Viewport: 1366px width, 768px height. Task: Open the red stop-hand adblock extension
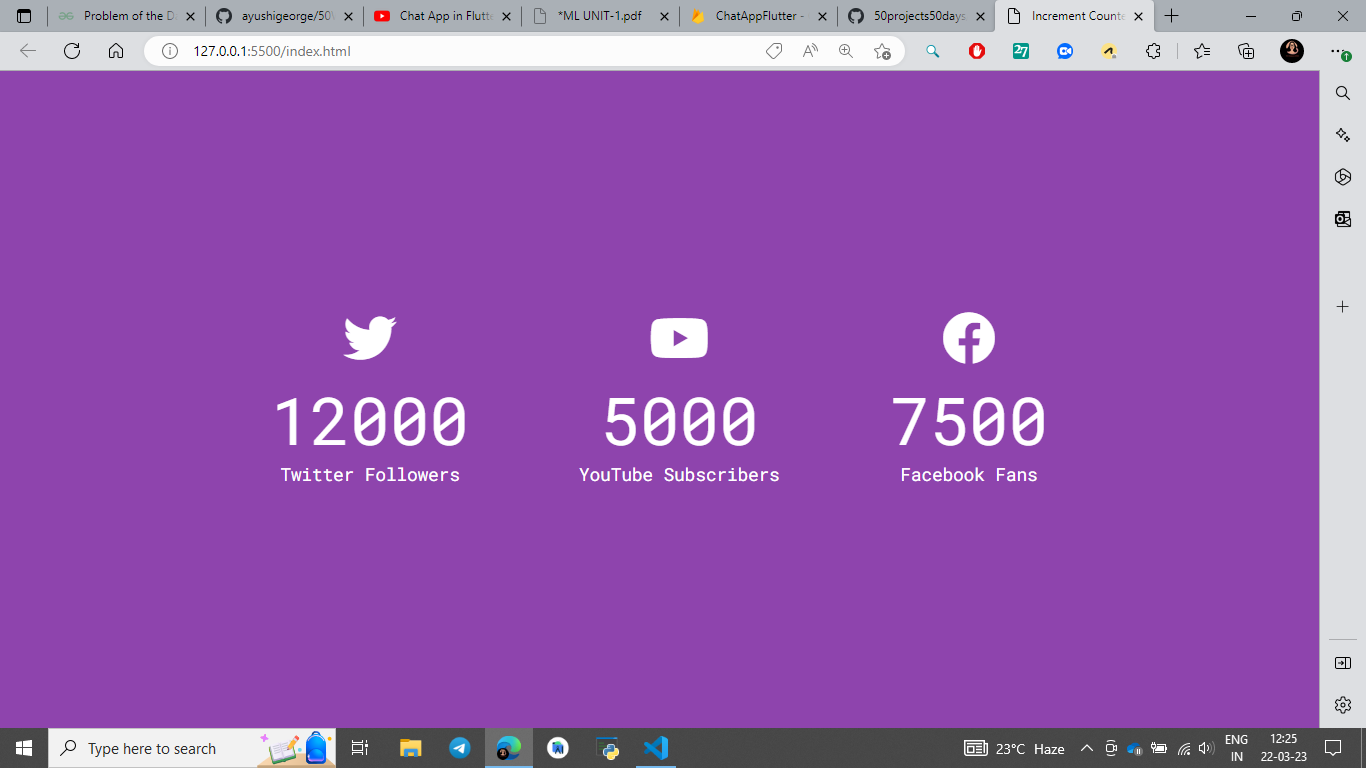(977, 51)
